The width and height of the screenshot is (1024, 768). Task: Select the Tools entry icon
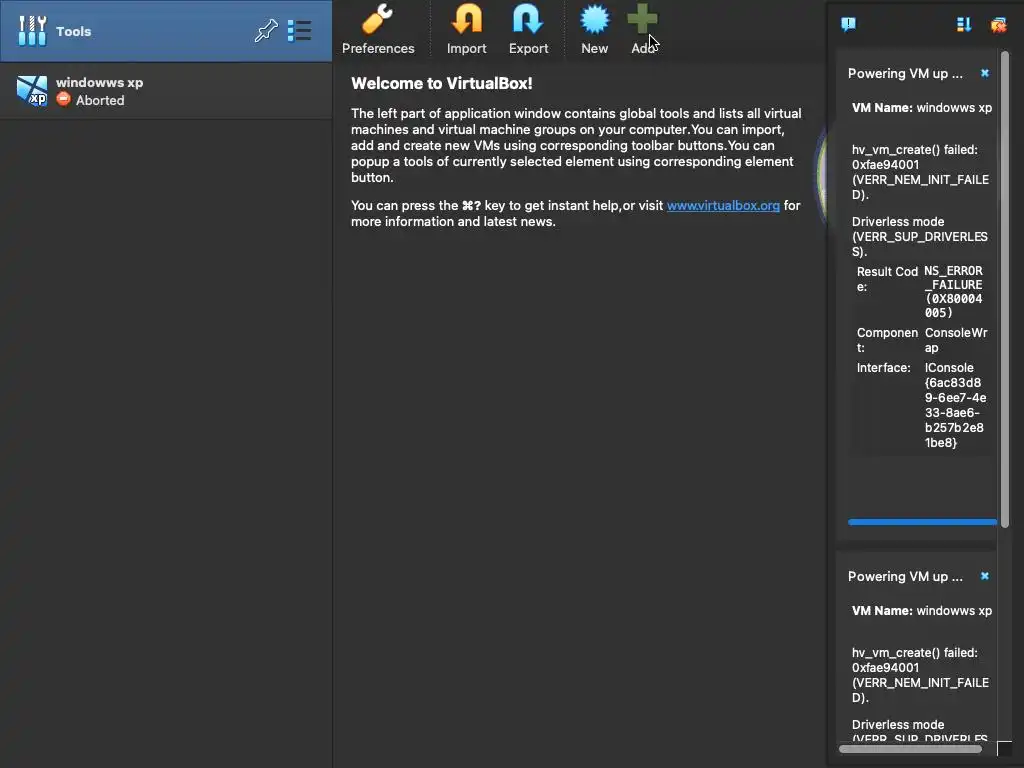pyautogui.click(x=32, y=31)
